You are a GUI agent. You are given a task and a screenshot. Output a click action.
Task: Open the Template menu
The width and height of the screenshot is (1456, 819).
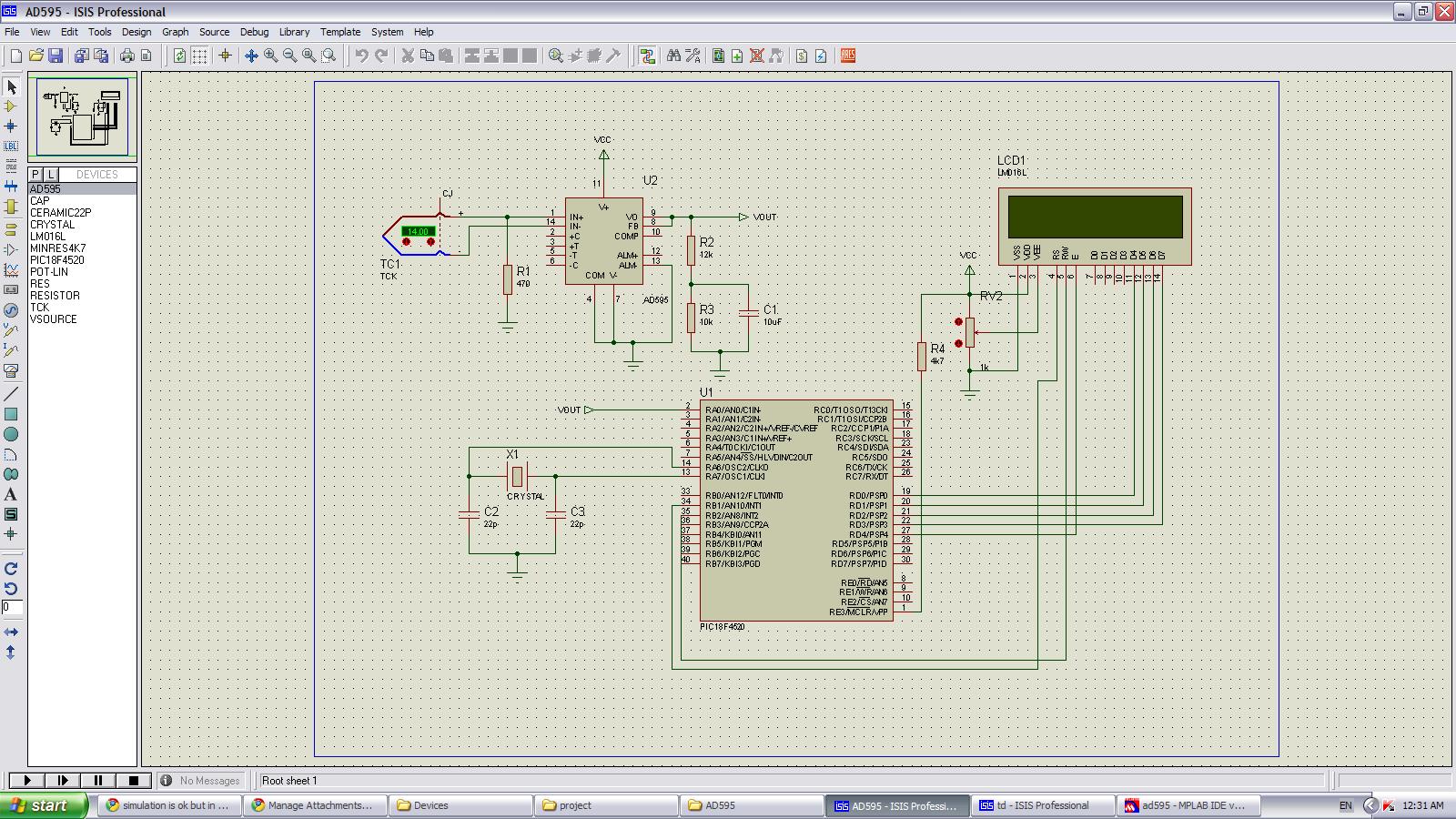(340, 32)
